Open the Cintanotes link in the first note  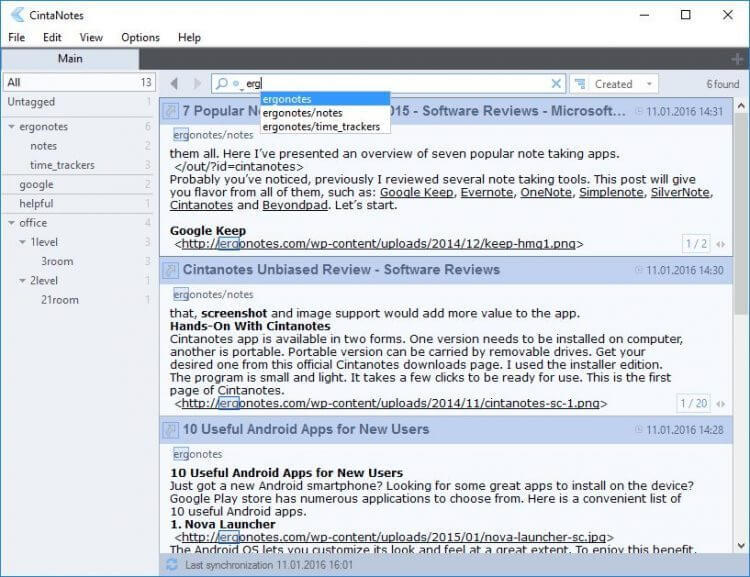coord(201,205)
